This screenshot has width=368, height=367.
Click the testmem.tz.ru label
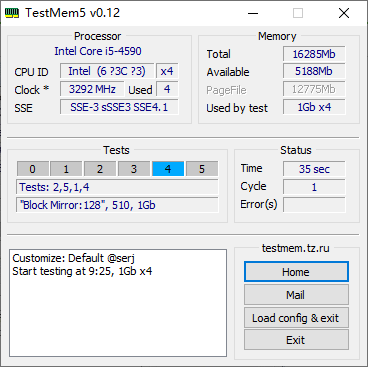pyautogui.click(x=296, y=248)
